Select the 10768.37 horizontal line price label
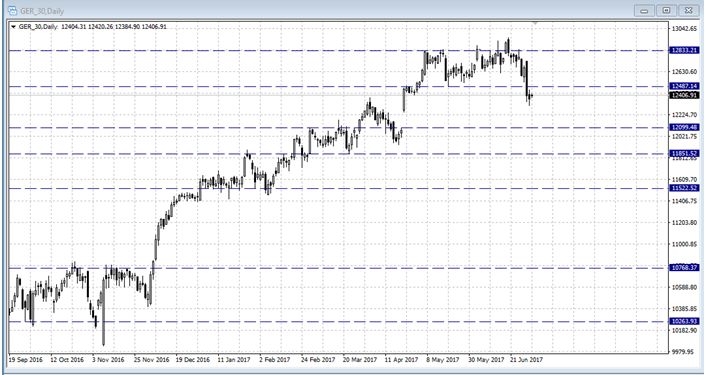This screenshot has width=705, height=375. pyautogui.click(x=684, y=268)
